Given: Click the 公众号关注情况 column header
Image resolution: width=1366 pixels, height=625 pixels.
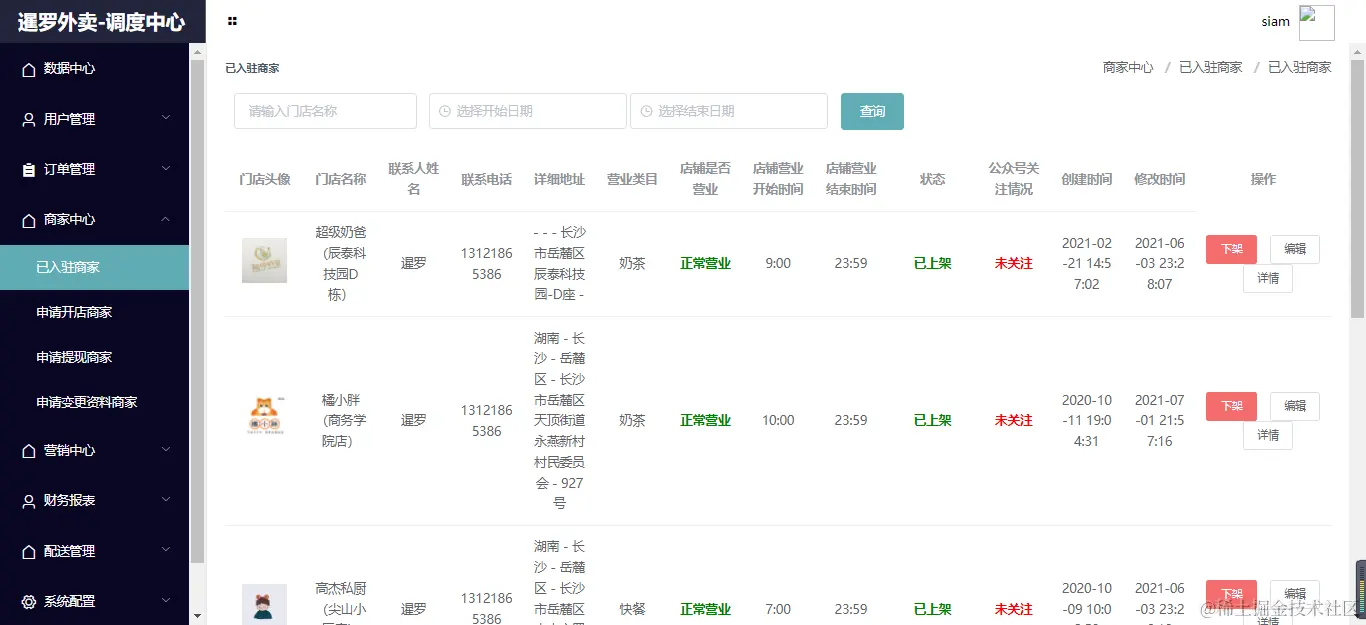Looking at the screenshot, I should pos(1014,178).
